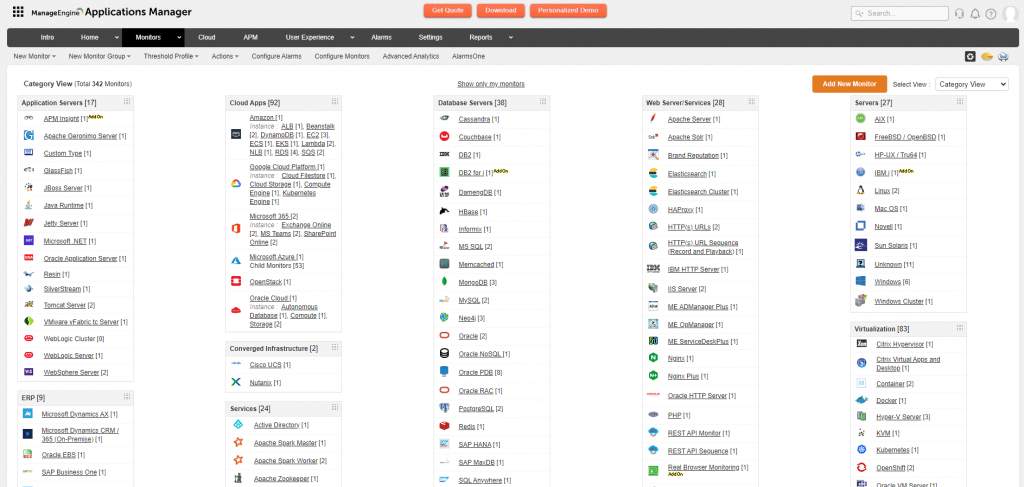Click the Docker whale icon
The image size is (1024, 487).
pos(862,400)
